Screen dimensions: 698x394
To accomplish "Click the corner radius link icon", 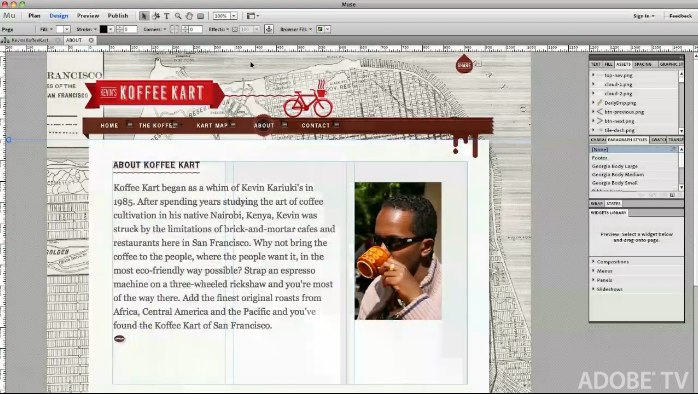I will point(174,29).
